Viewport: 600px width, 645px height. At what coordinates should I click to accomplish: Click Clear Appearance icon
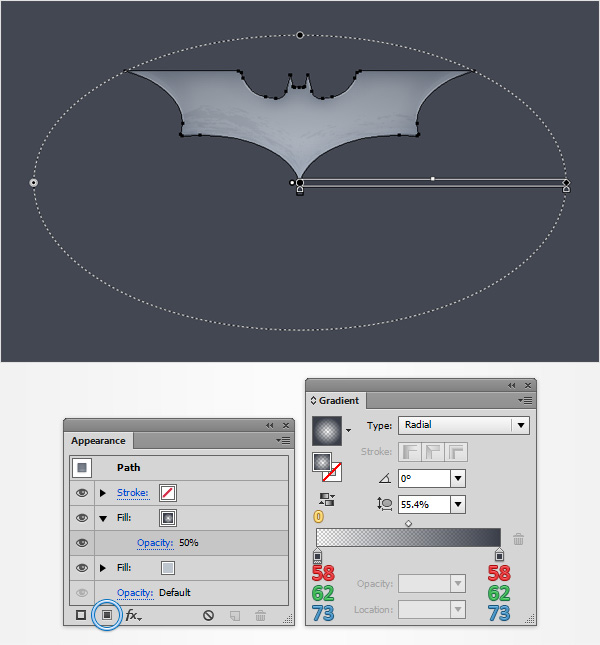208,615
